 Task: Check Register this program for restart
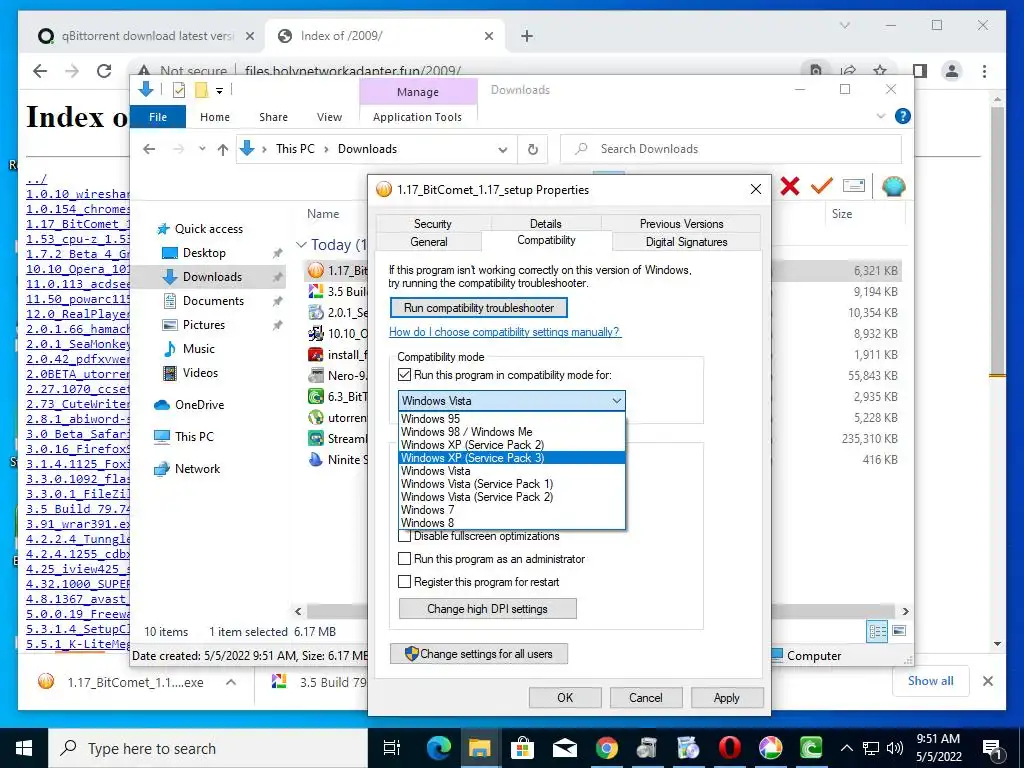click(404, 582)
